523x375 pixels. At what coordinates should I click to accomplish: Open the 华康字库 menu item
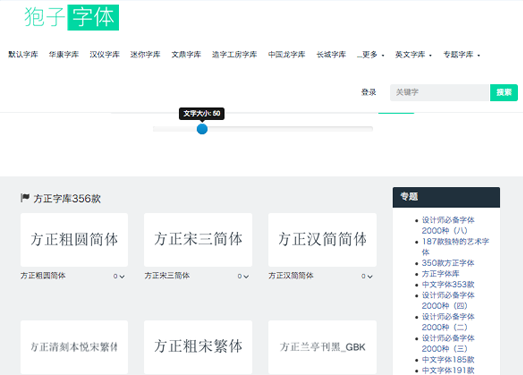coord(64,54)
